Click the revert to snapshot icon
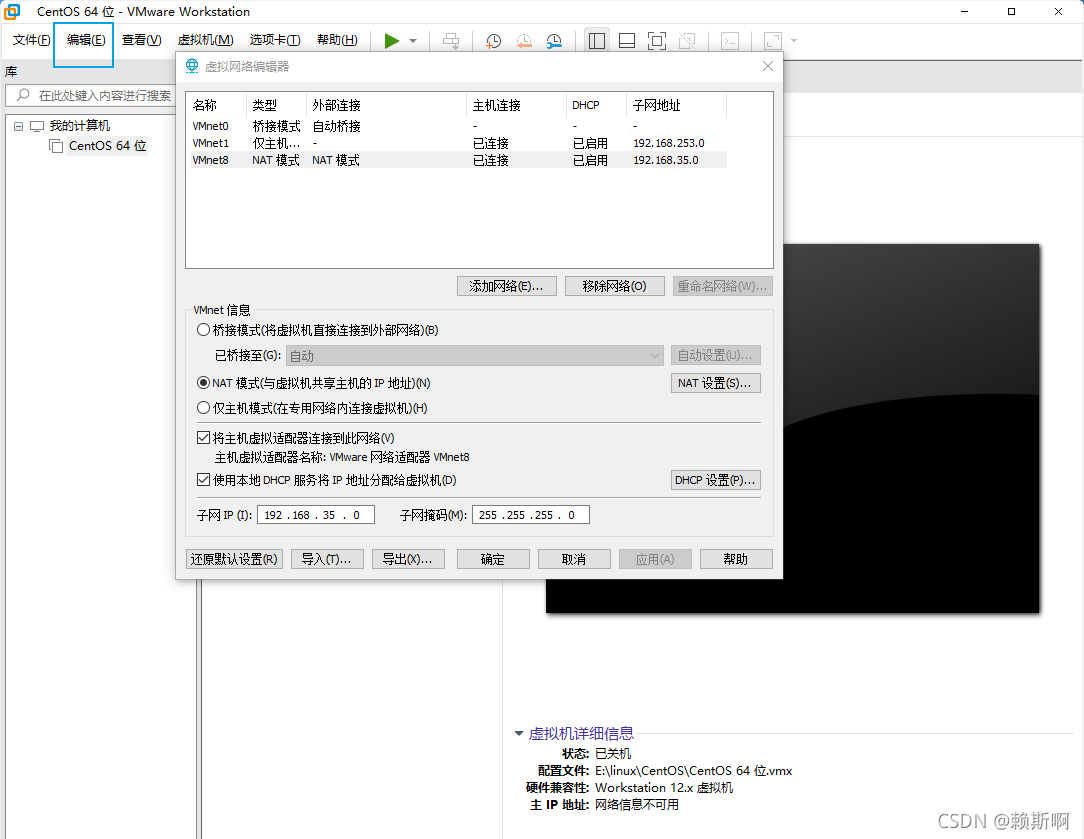This screenshot has width=1084, height=839. 524,41
